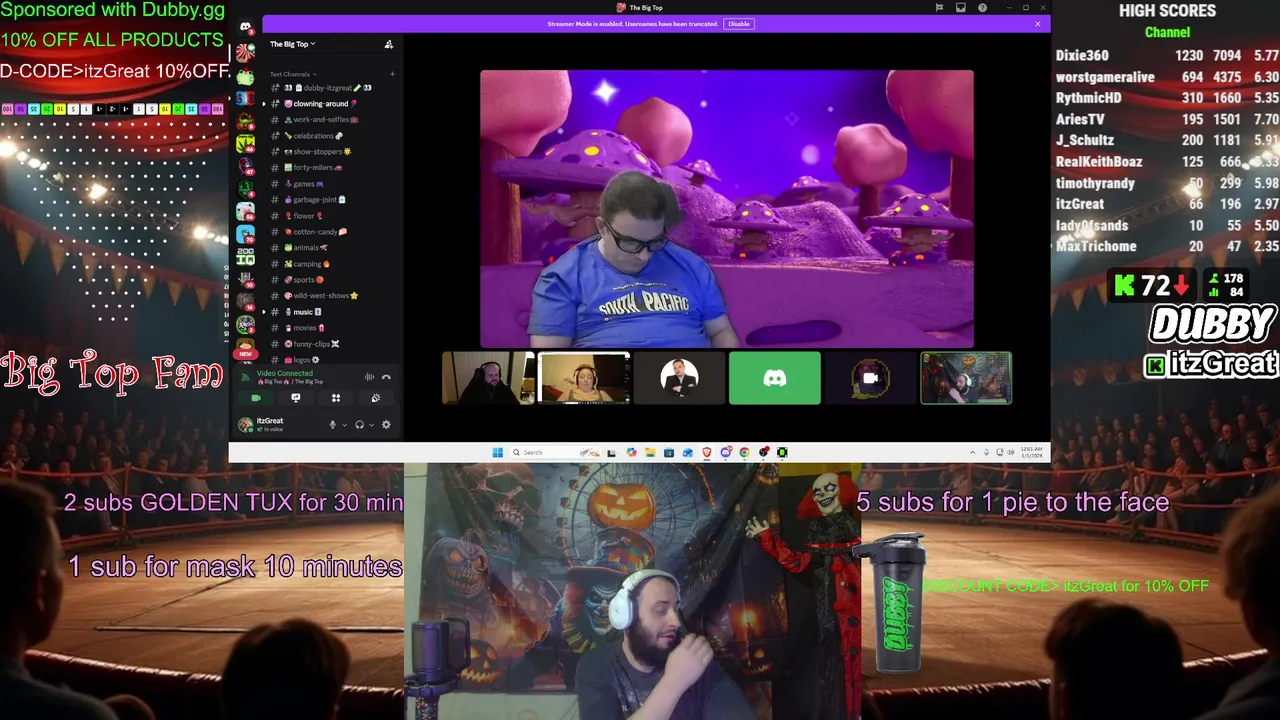Select the woman with headset video tile

pos(584,378)
